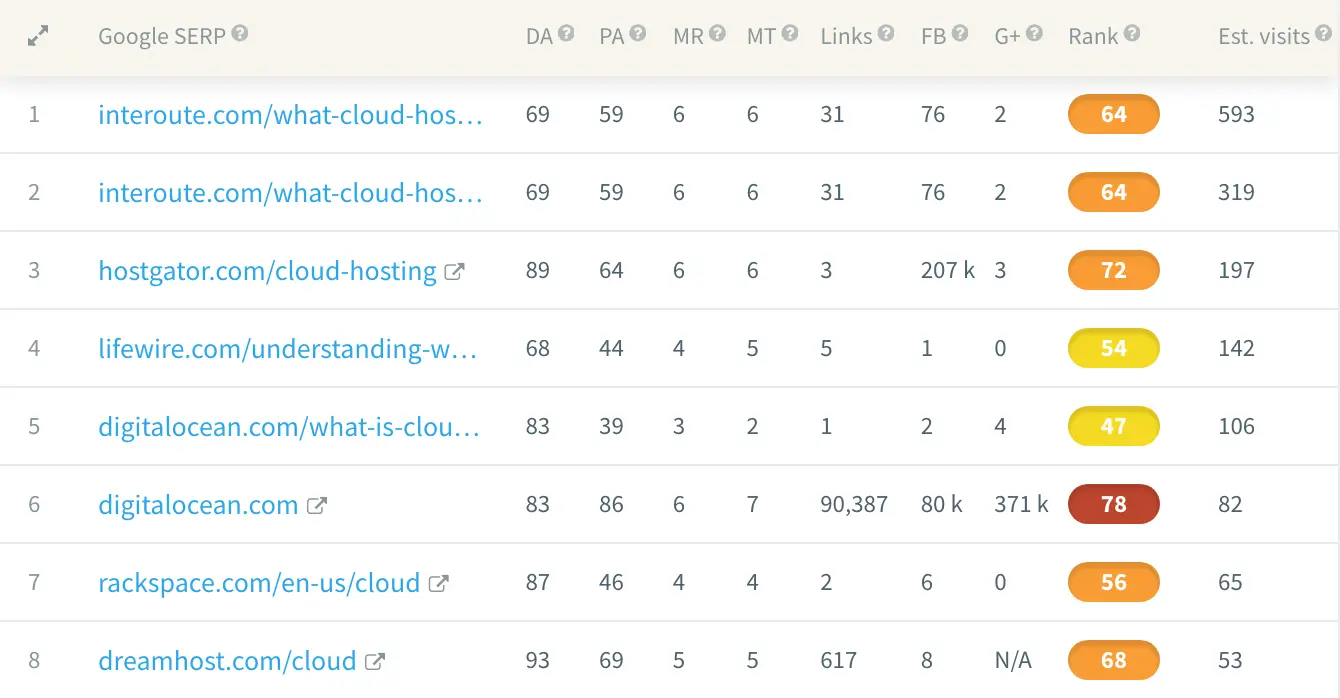This screenshot has width=1340, height=698.
Task: Open the Google SERP help question mark
Action: (x=240, y=33)
